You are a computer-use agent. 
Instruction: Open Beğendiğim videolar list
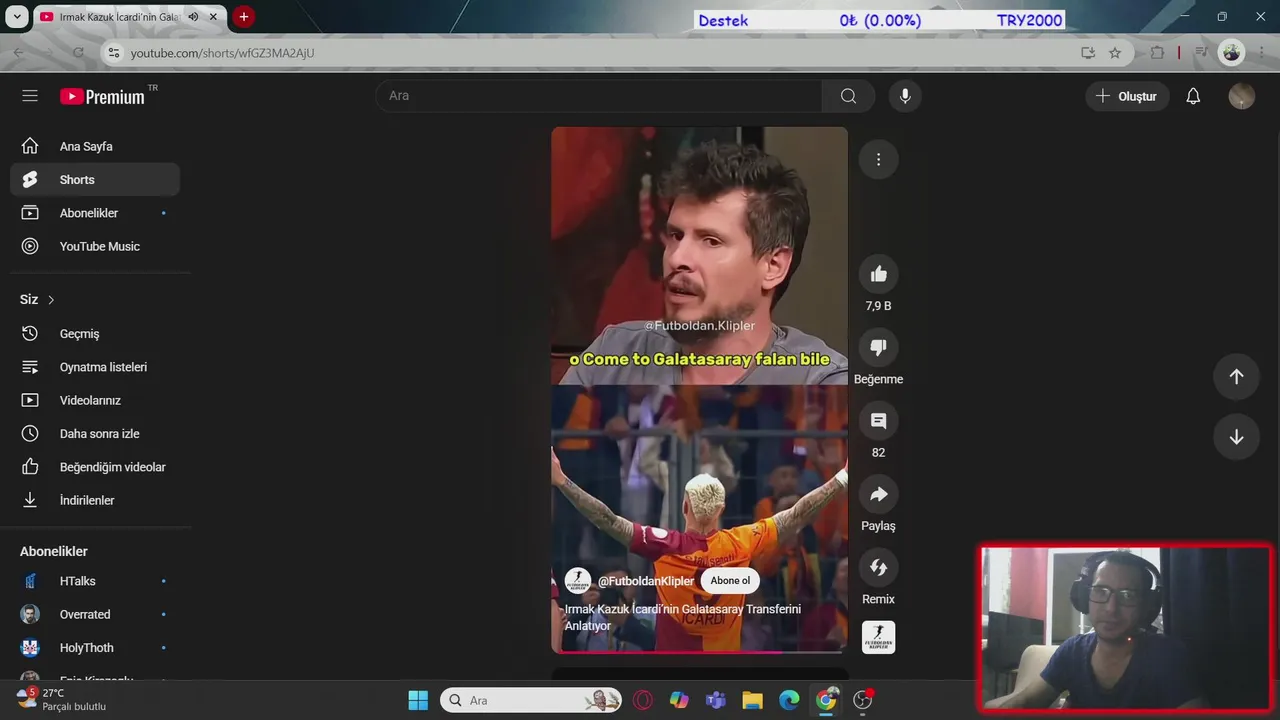click(x=95, y=467)
